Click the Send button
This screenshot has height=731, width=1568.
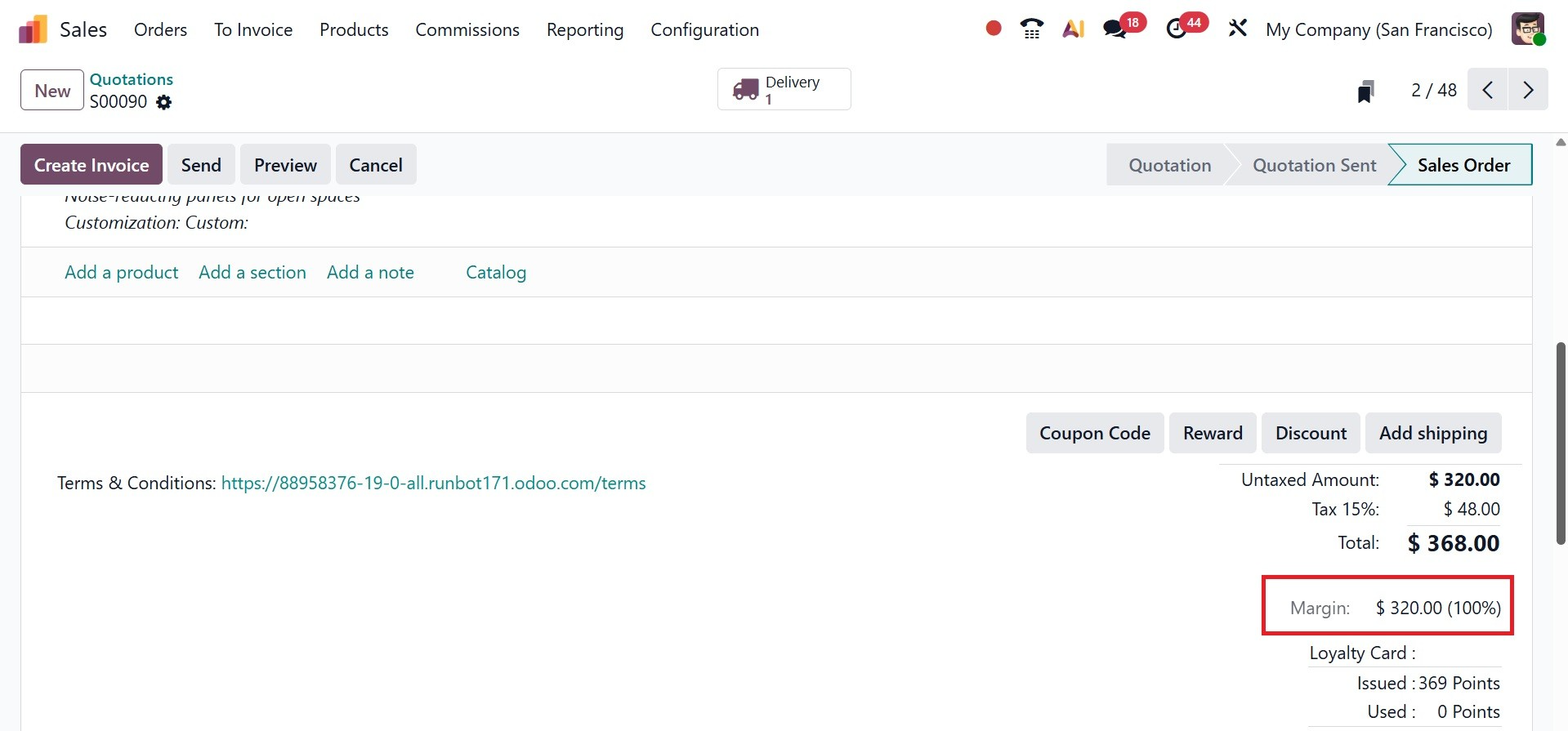click(x=201, y=165)
